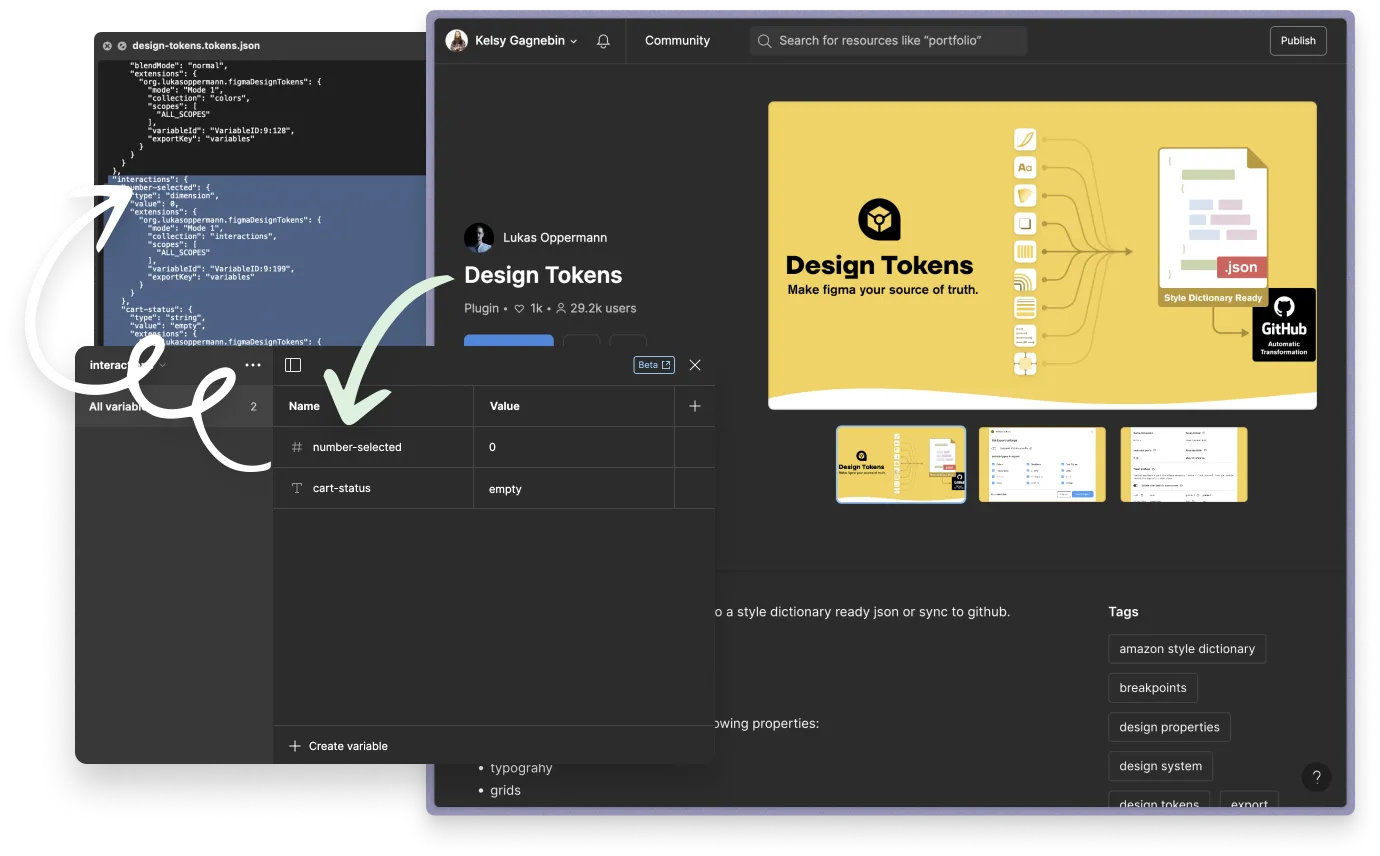Image resolution: width=1380 pixels, height=856 pixels.
Task: Open the notifications bell
Action: tap(603, 41)
